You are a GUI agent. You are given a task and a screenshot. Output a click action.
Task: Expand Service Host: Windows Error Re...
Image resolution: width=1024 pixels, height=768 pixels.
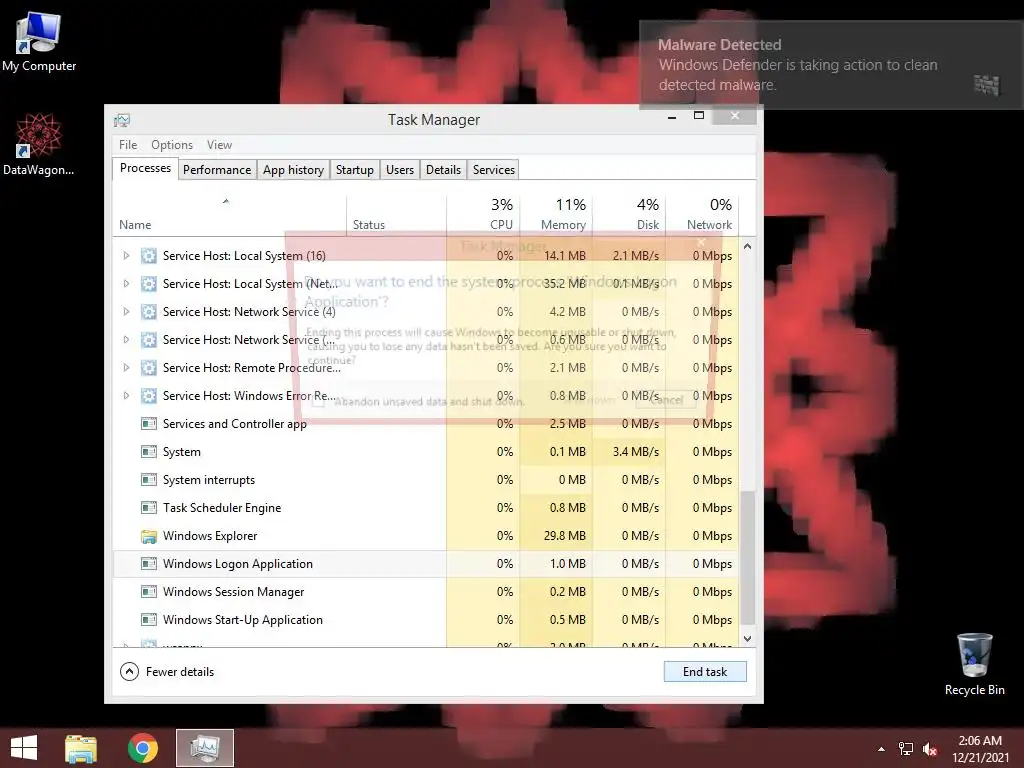click(x=127, y=396)
